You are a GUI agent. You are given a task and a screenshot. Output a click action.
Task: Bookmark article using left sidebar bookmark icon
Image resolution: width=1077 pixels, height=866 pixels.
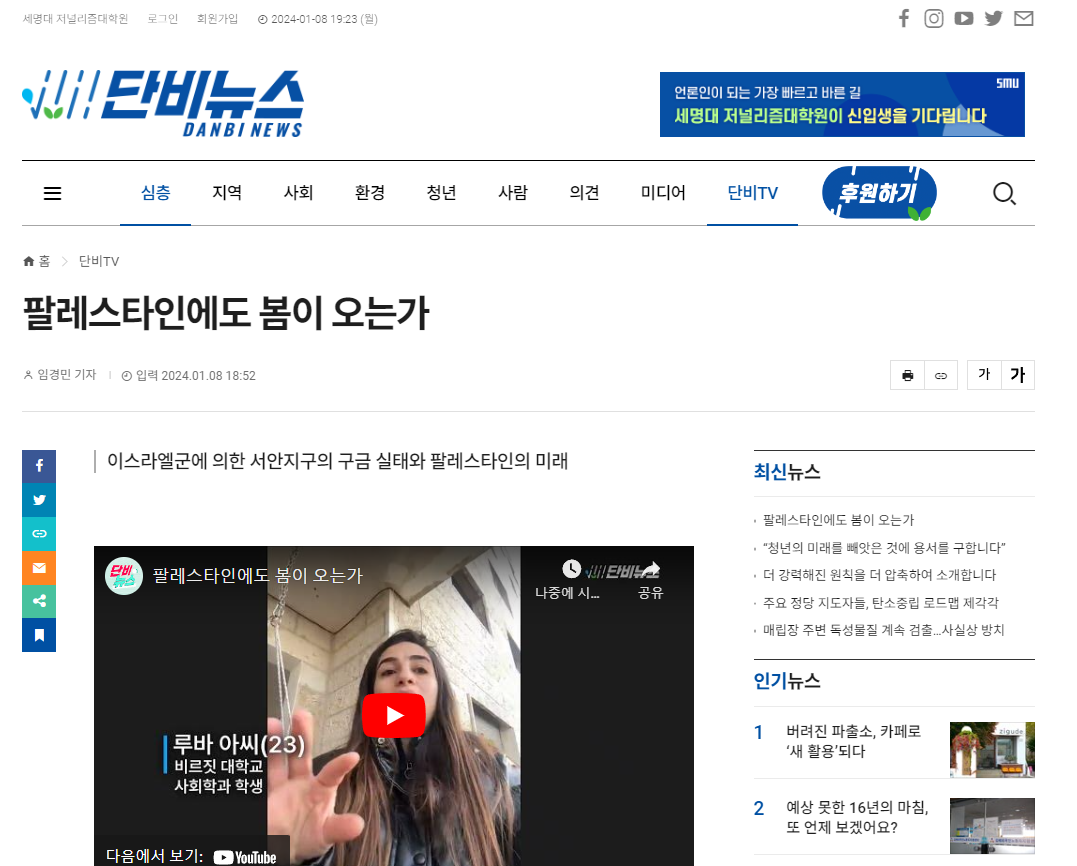point(39,635)
